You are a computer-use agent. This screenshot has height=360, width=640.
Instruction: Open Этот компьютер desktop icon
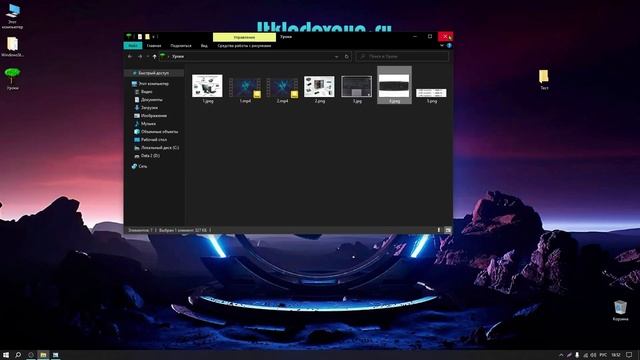pos(13,17)
